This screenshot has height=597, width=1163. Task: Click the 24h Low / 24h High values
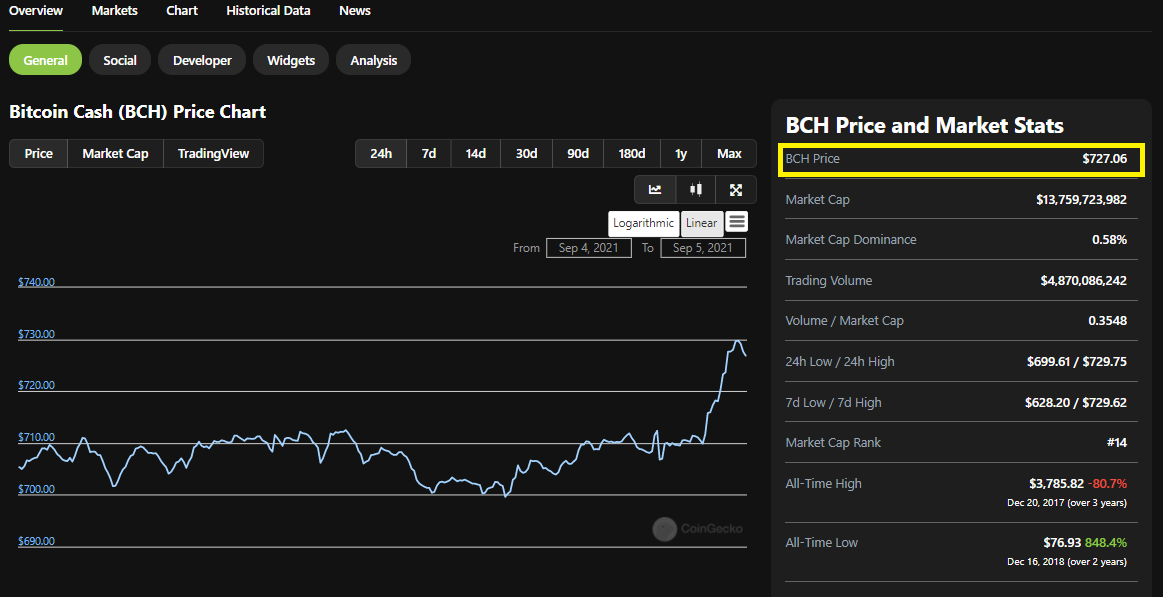pyautogui.click(x=1077, y=361)
